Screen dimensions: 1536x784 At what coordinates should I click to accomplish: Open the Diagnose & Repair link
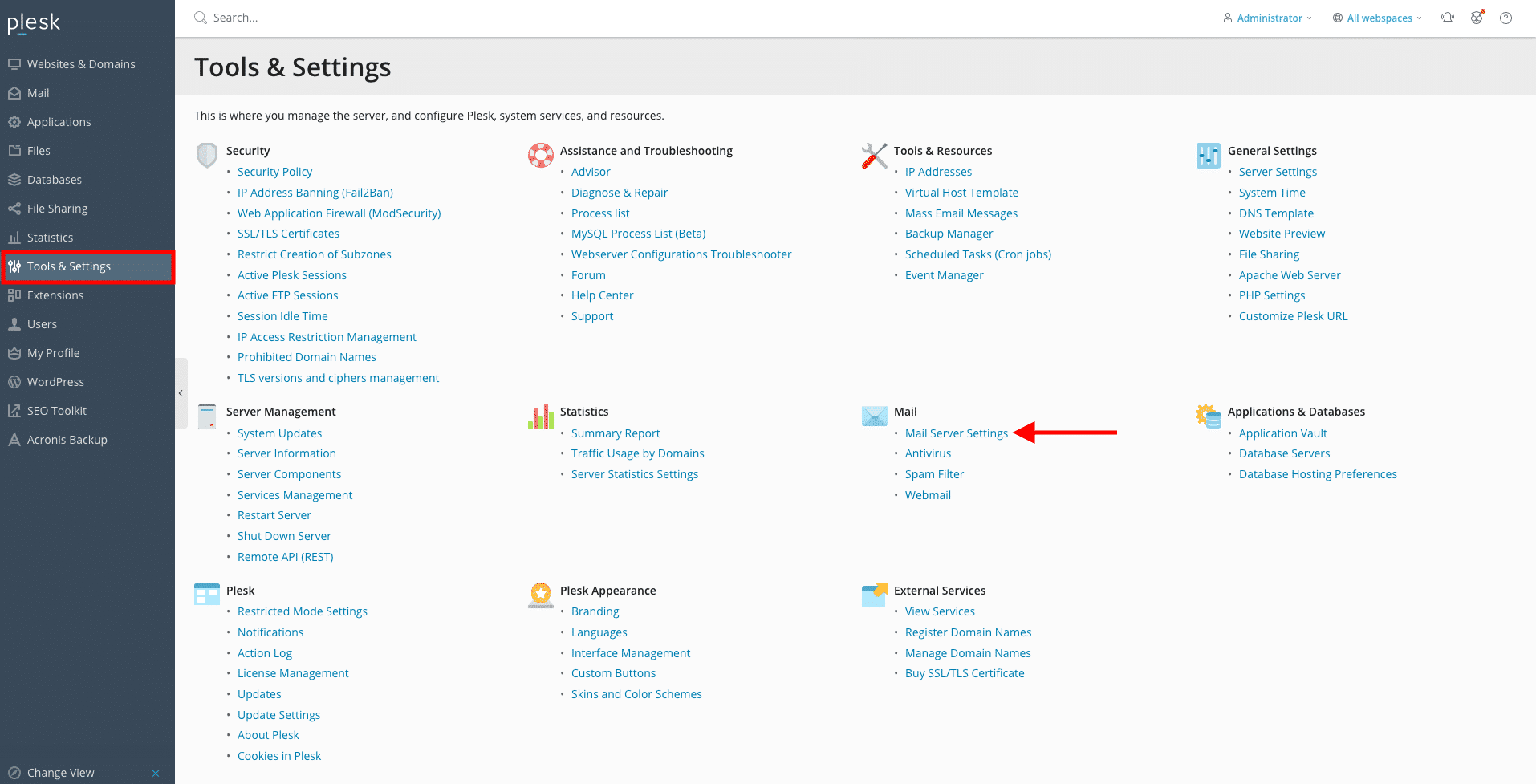(x=620, y=193)
